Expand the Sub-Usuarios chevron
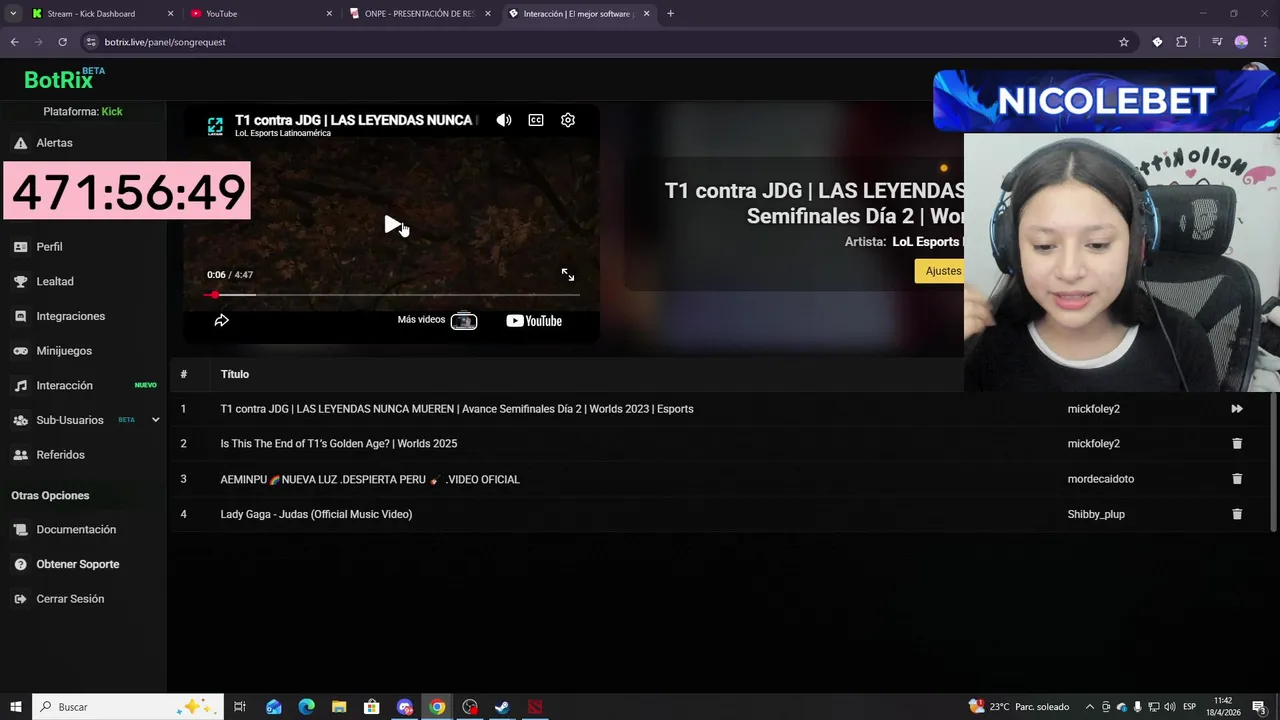Viewport: 1280px width, 720px height. pyautogui.click(x=155, y=420)
